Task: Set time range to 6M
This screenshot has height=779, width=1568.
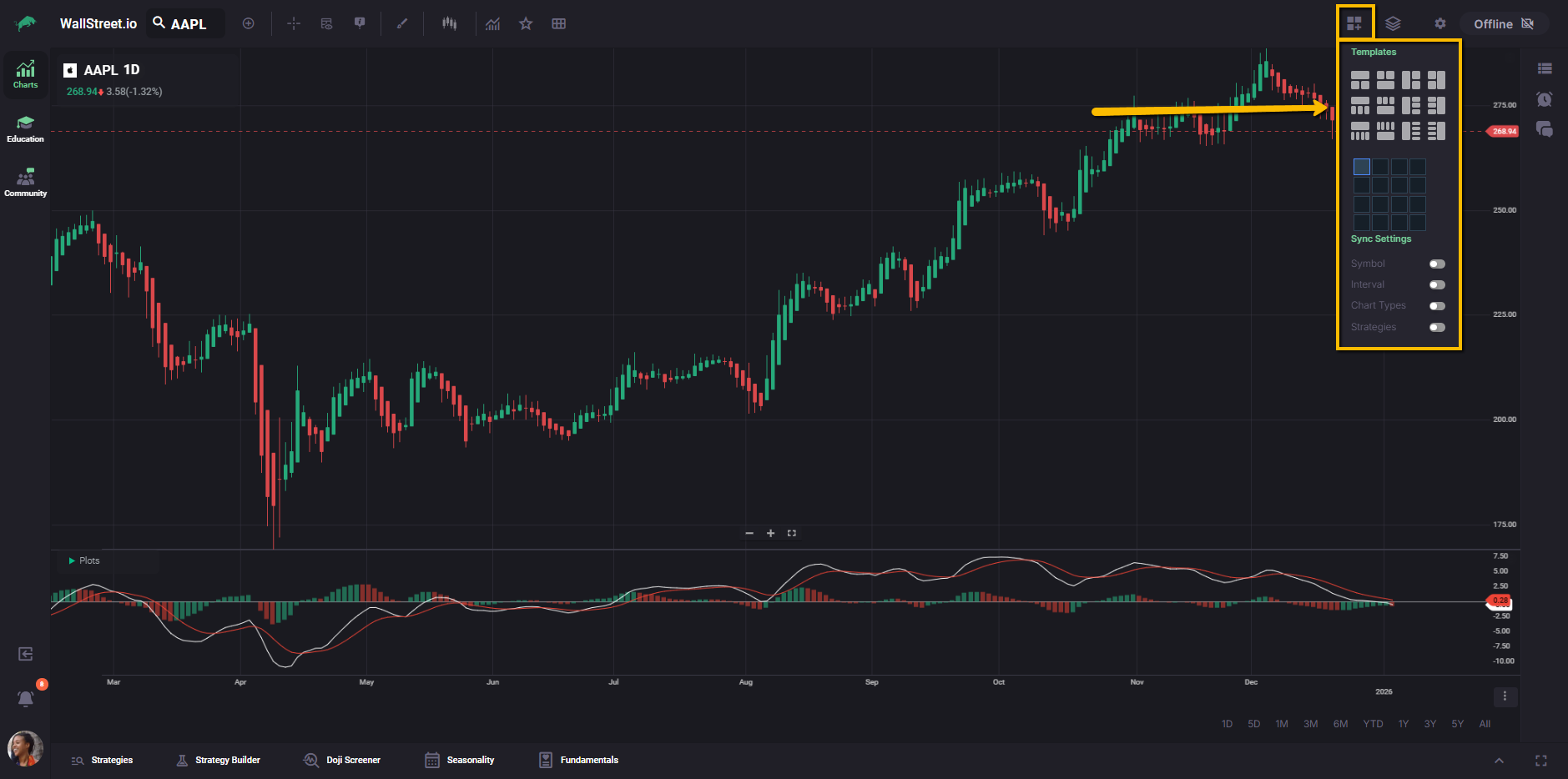Action: point(1340,724)
